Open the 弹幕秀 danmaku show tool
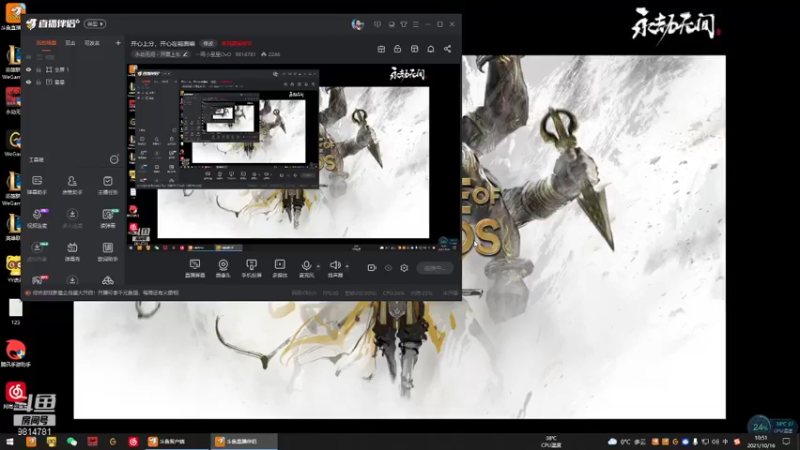Viewport: 800px width, 450px height. pos(72,252)
